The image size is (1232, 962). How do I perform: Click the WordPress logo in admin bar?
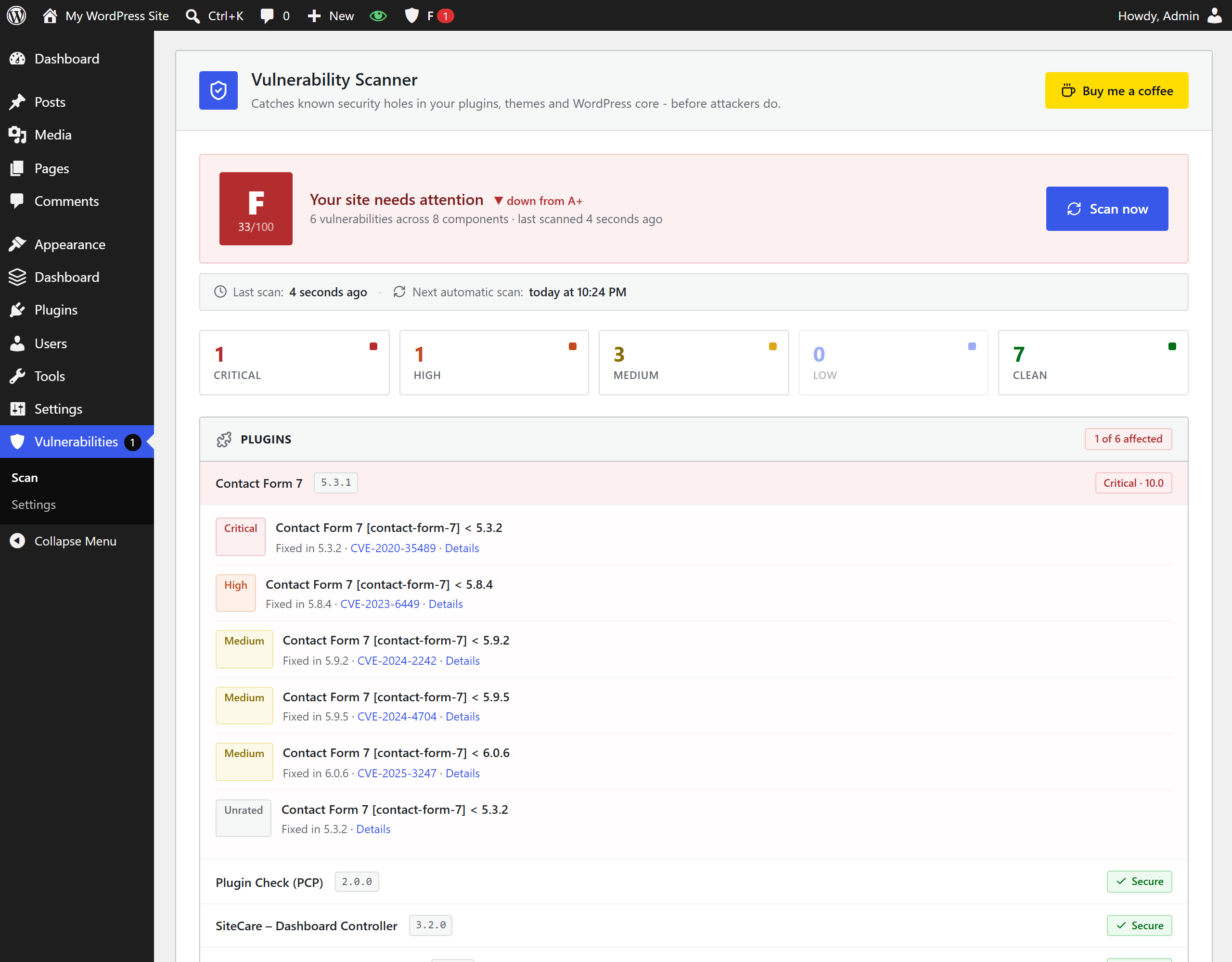point(16,15)
